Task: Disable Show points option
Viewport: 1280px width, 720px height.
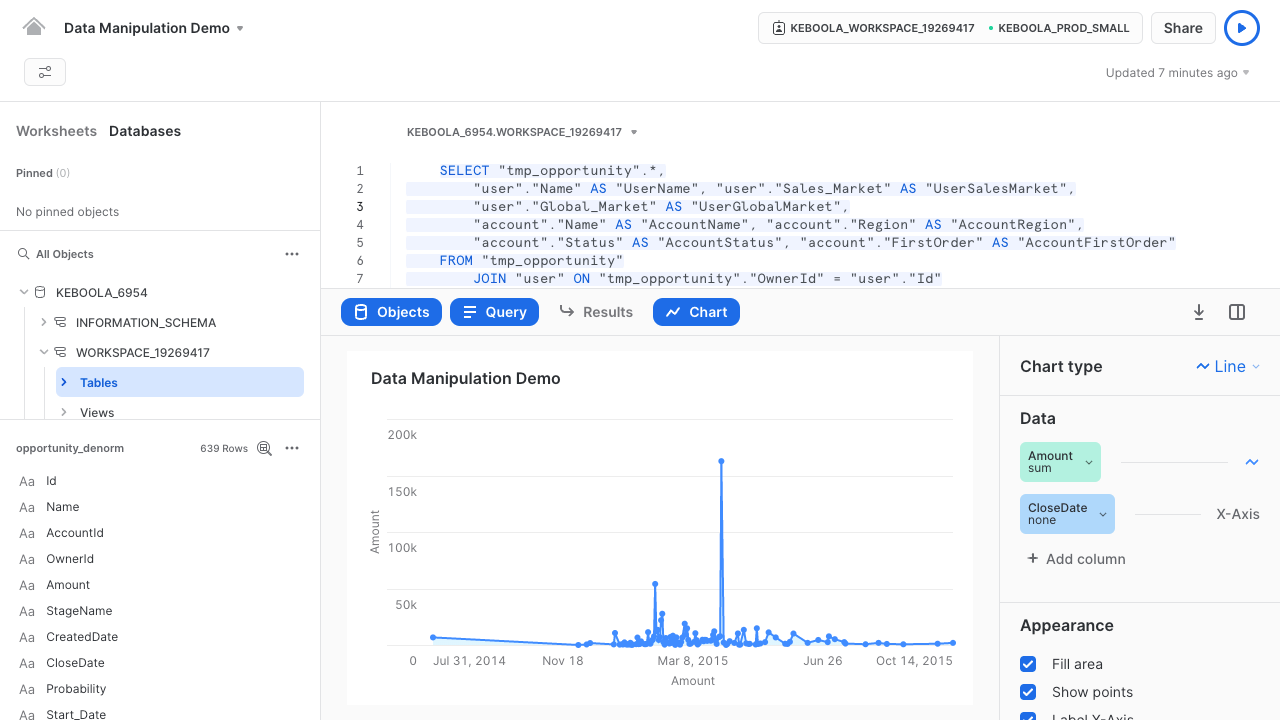Action: point(1028,692)
